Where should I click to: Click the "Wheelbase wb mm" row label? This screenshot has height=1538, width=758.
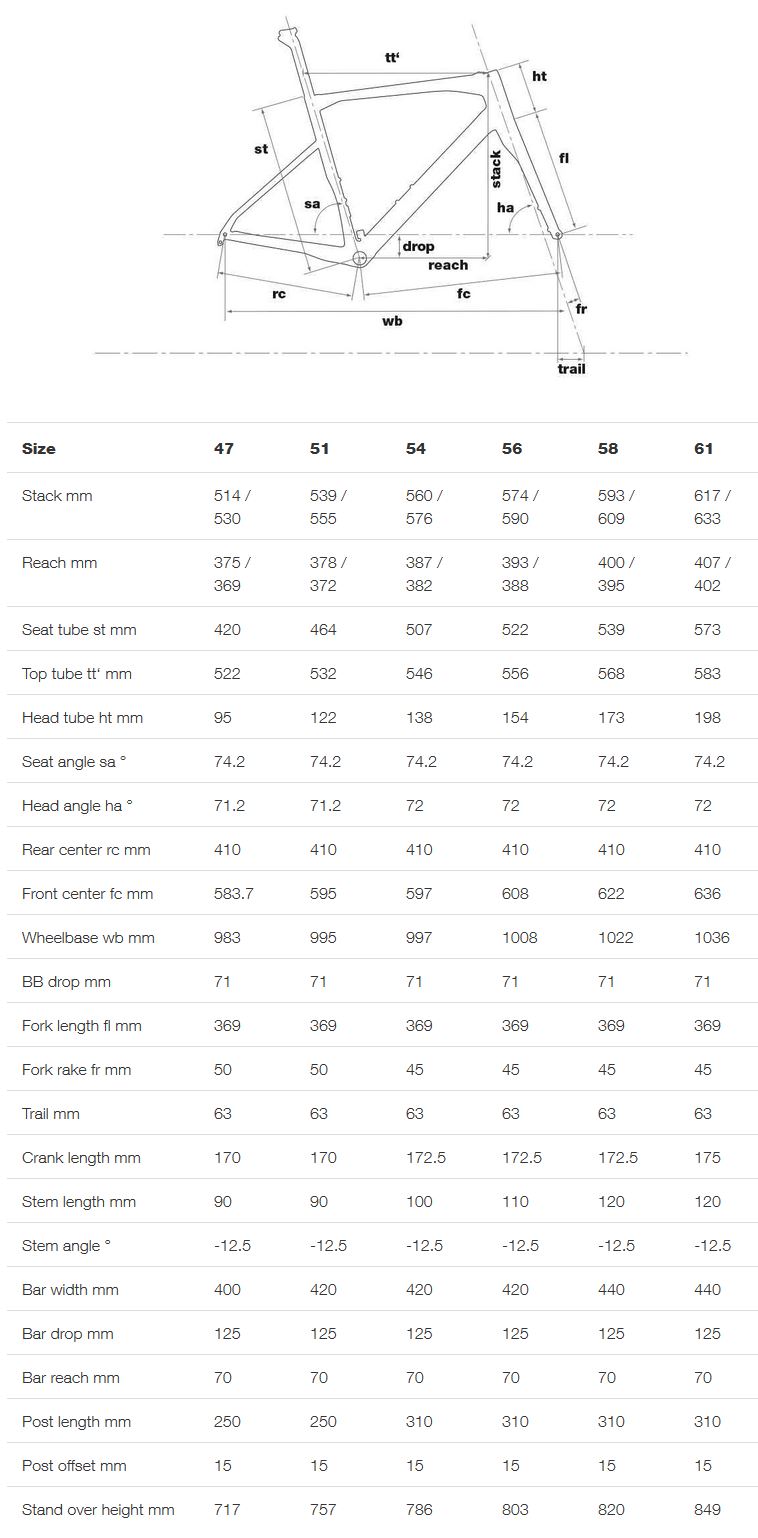88,938
